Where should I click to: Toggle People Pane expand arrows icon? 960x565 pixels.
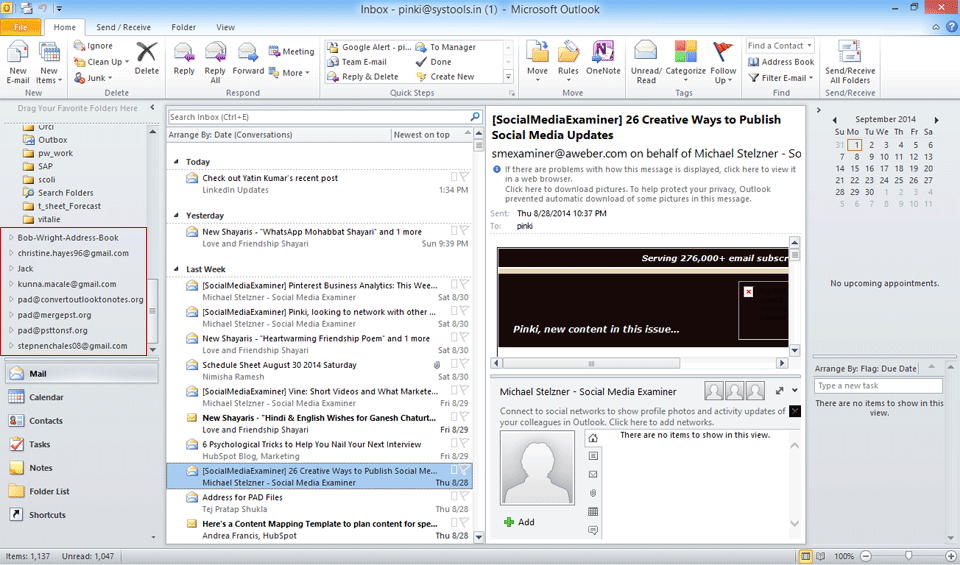779,391
